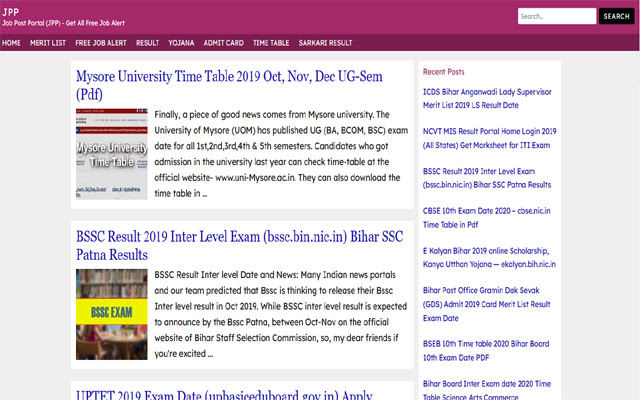
Task: Click the SEARCH button
Action: [x=616, y=16]
